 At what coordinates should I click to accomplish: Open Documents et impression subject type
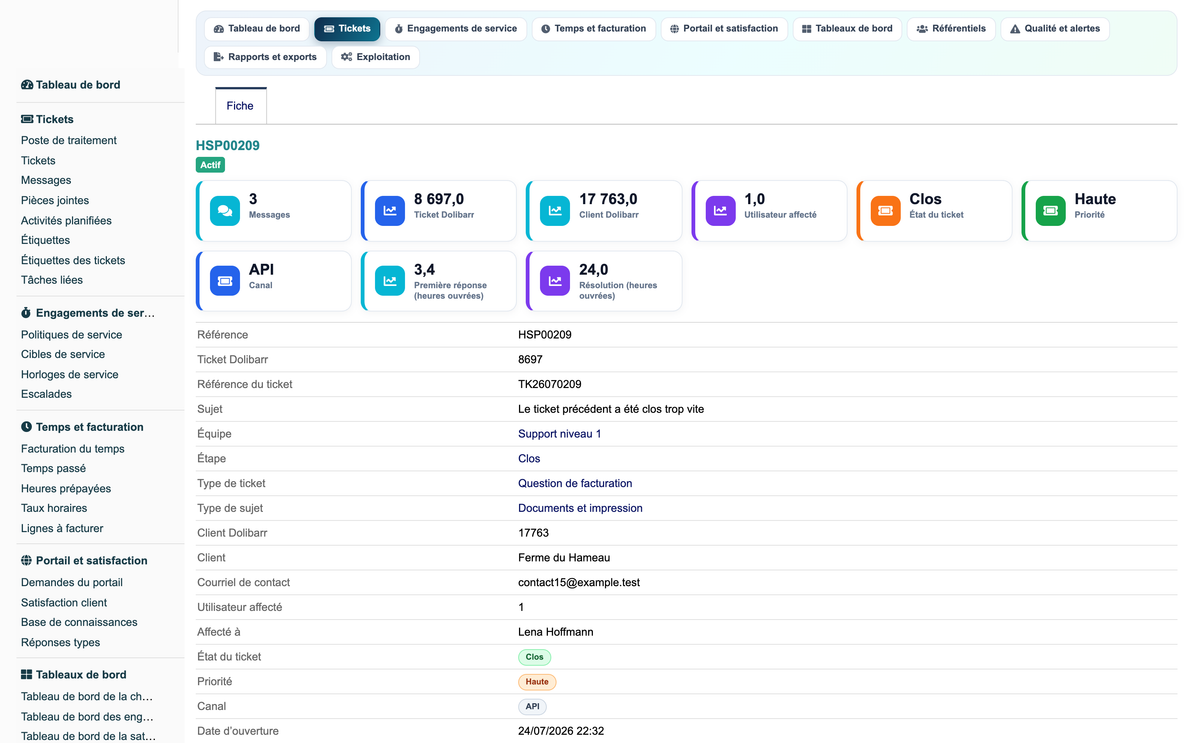point(580,508)
